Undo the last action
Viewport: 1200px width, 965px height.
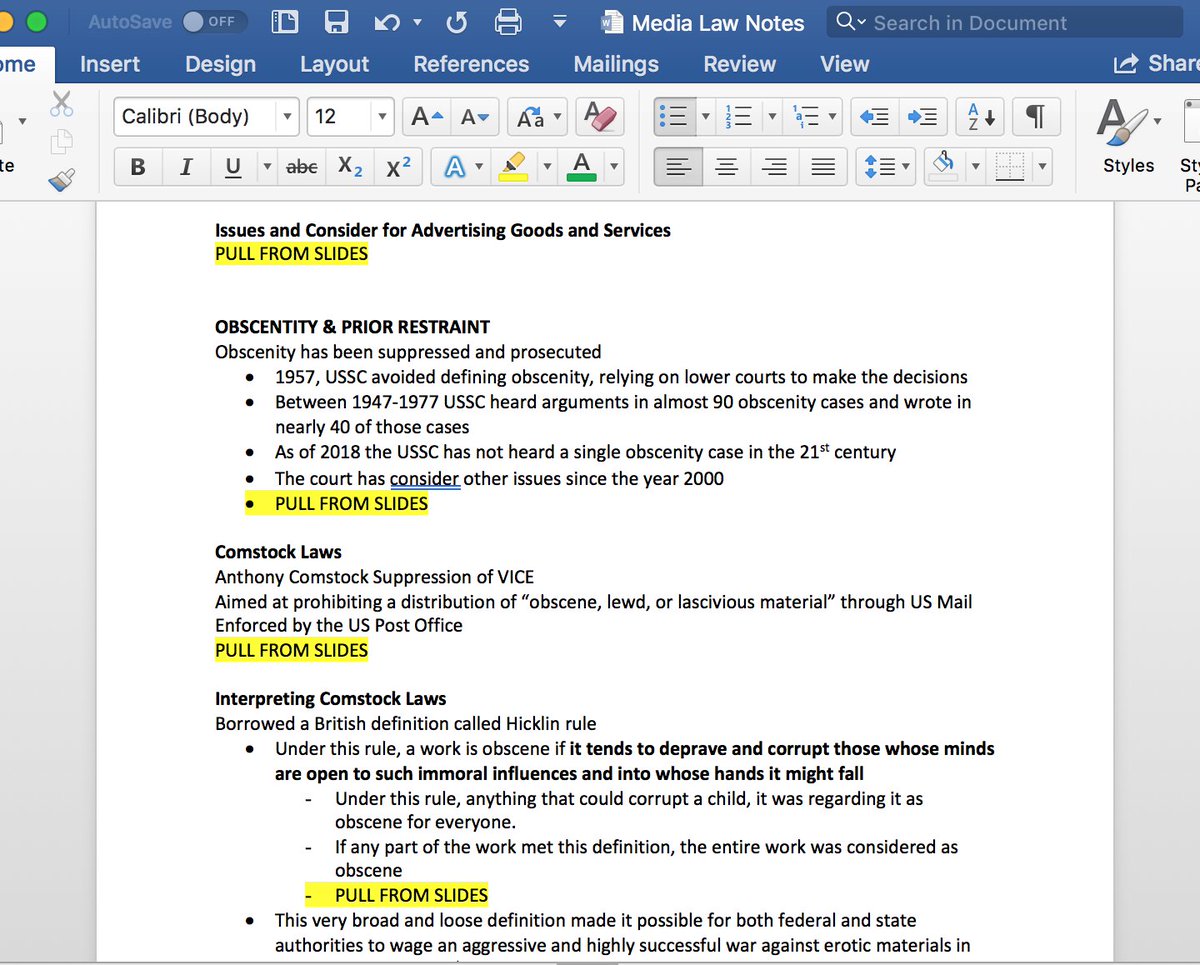[385, 22]
